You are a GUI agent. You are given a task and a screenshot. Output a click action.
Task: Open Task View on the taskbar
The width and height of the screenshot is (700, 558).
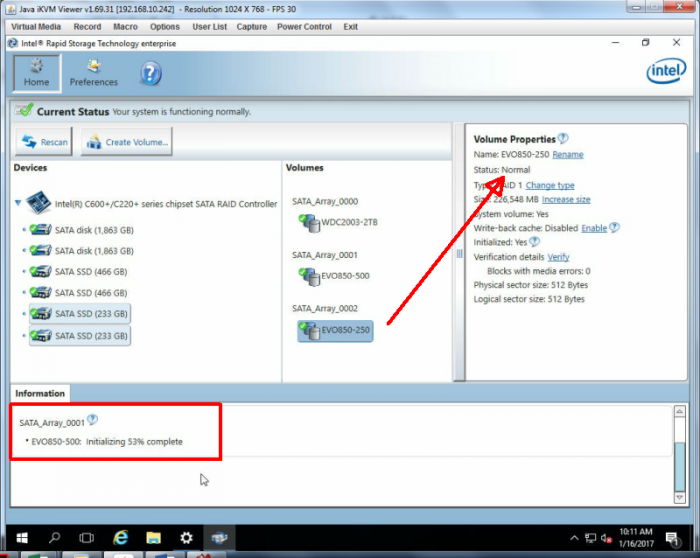[x=87, y=538]
